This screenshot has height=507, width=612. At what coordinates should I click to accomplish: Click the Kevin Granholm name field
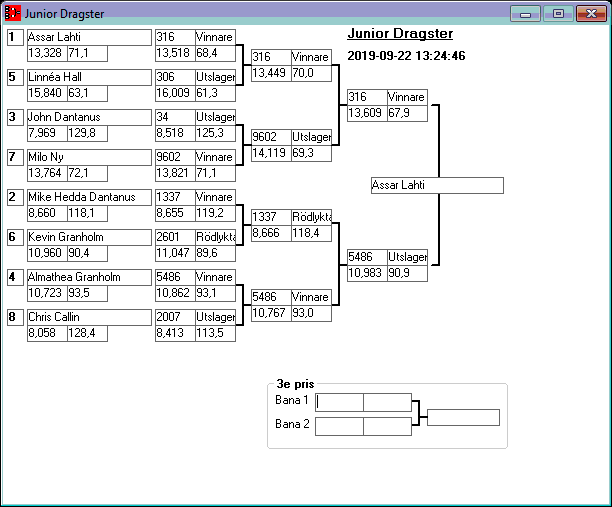click(88, 237)
